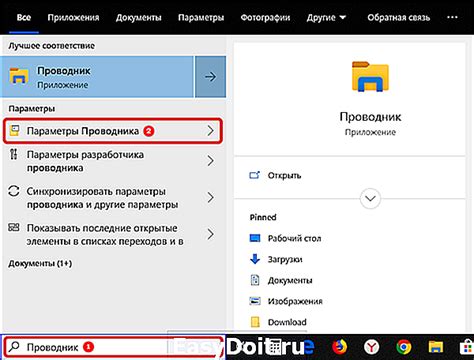Screen dimensions: 474x360
Task: Expand arrow for Параметры Проводника
Action: [210, 131]
